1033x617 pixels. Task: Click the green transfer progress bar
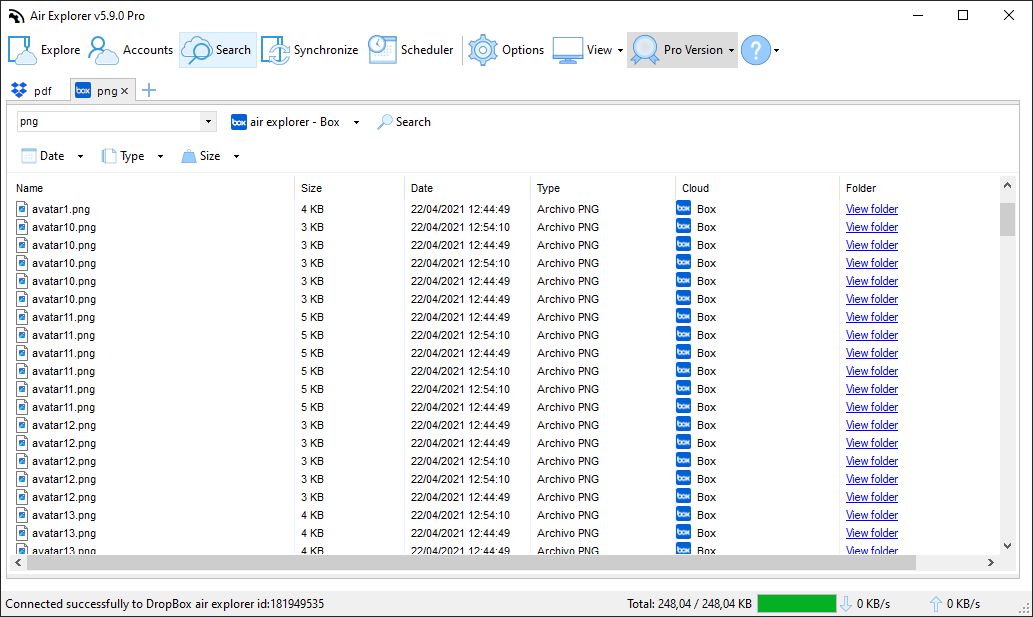795,603
